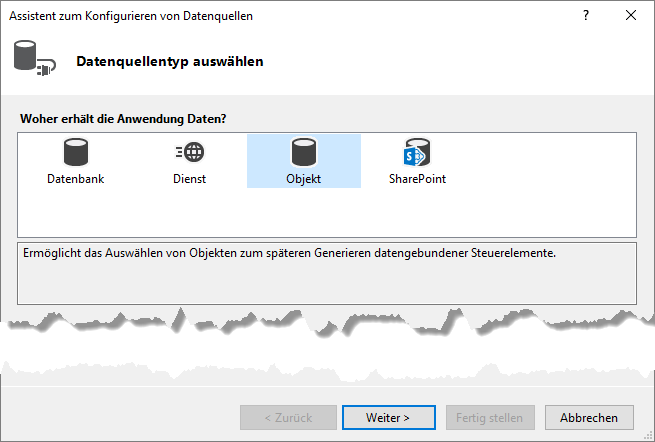Click the window title Assistent zum Konfigurieren

tap(131, 16)
